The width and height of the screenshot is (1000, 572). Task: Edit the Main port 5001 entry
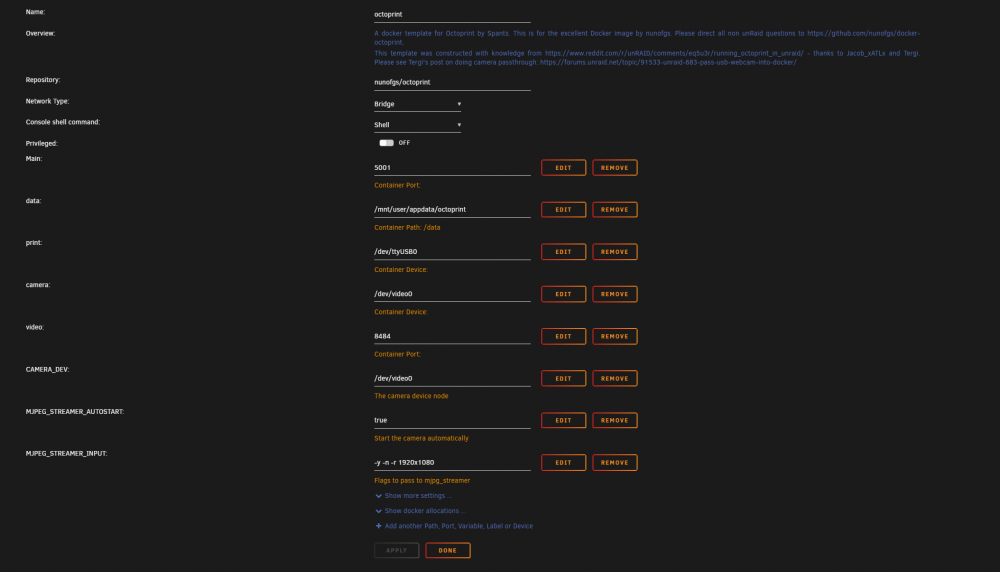[563, 168]
